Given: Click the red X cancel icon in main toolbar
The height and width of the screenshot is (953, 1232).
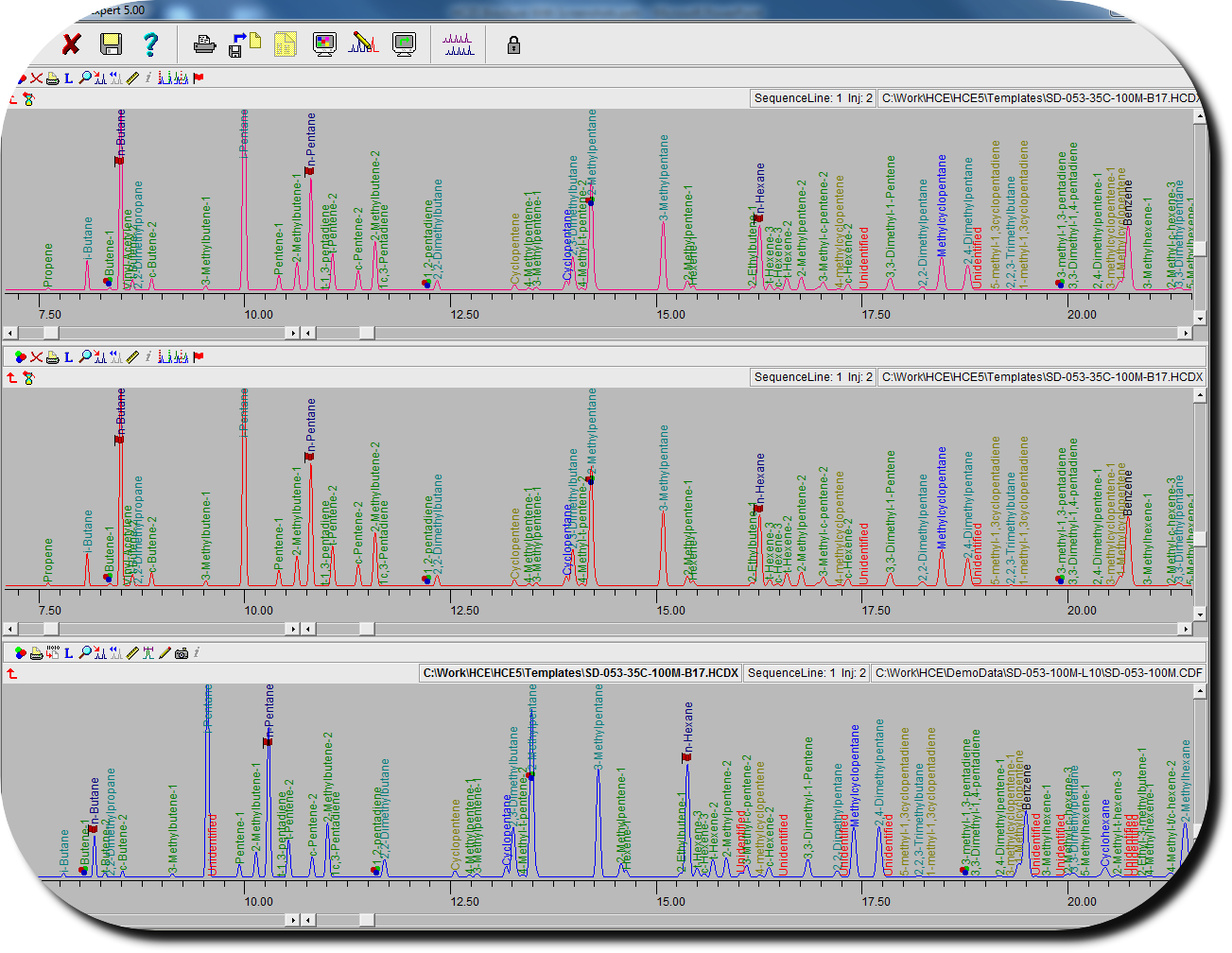Looking at the screenshot, I should click(x=72, y=44).
